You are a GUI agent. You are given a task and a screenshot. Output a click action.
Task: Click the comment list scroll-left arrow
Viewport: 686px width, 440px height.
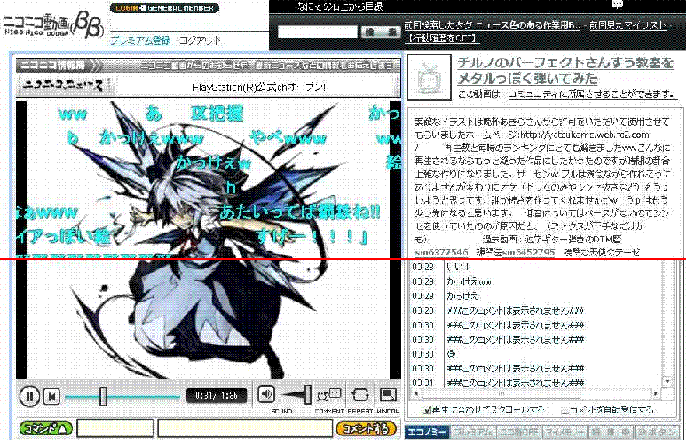coord(415,394)
